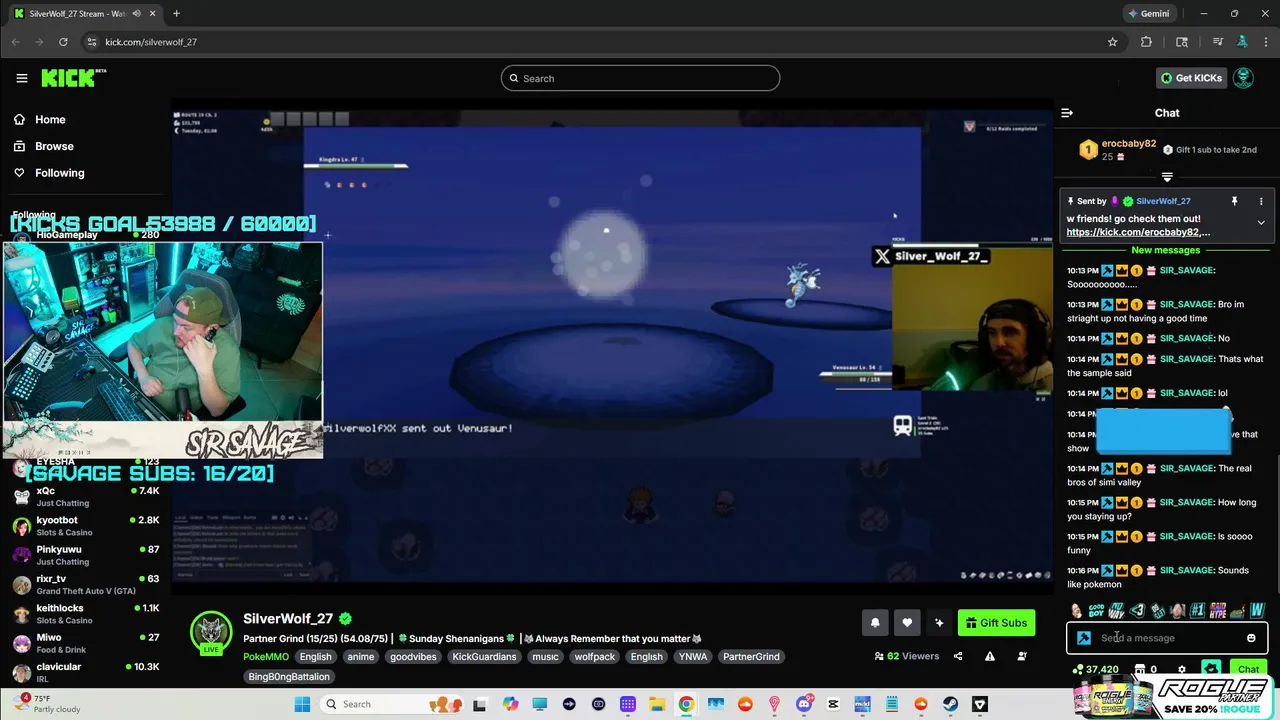
Task: Open the PokeMMO category link
Action: pyautogui.click(x=265, y=657)
